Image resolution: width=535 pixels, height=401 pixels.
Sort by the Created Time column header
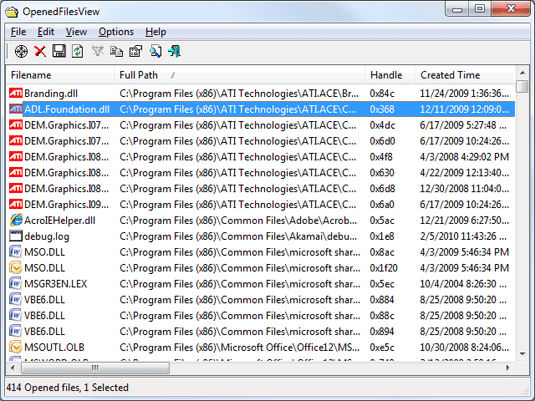click(x=465, y=75)
